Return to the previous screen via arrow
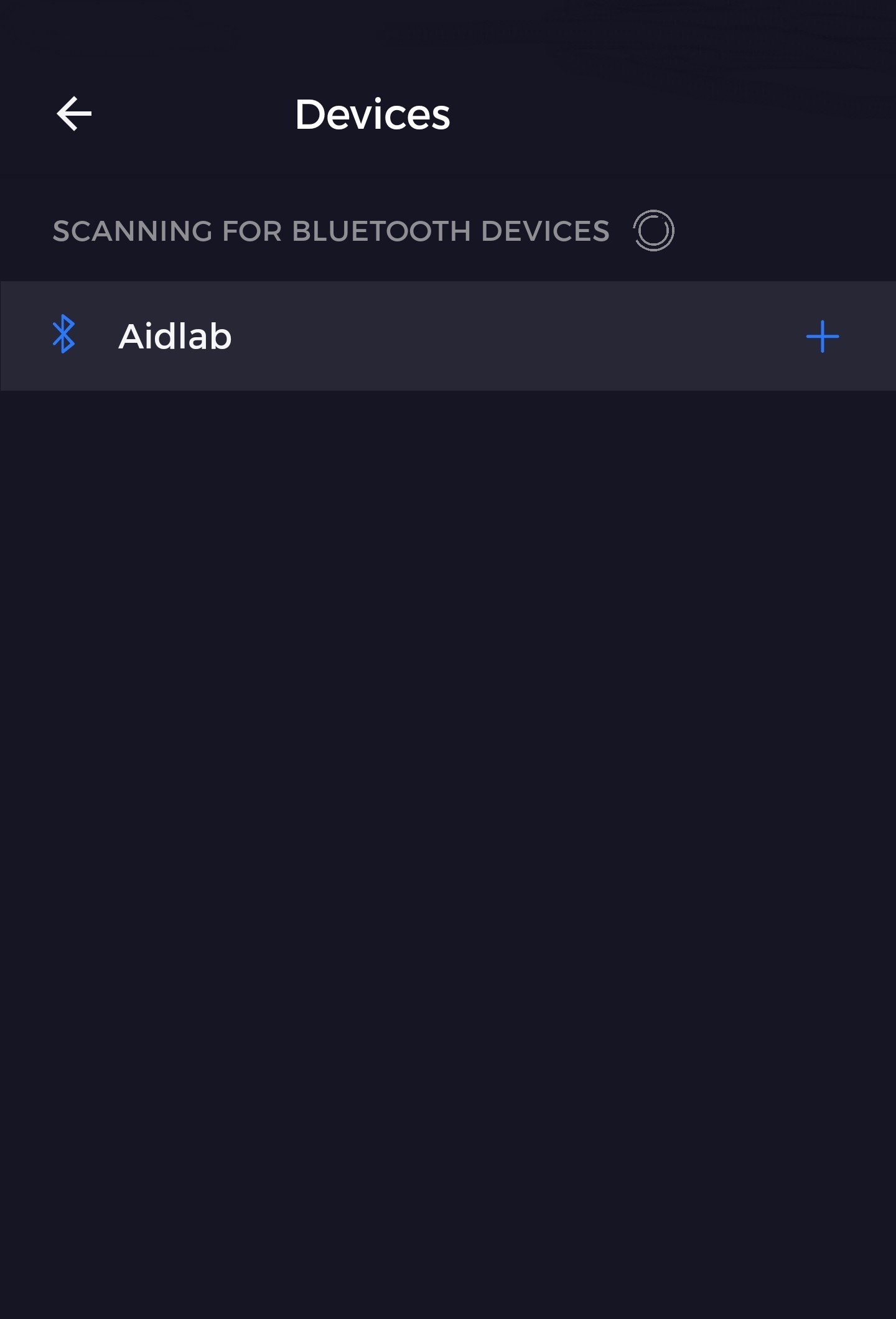896x1319 pixels. [x=74, y=114]
